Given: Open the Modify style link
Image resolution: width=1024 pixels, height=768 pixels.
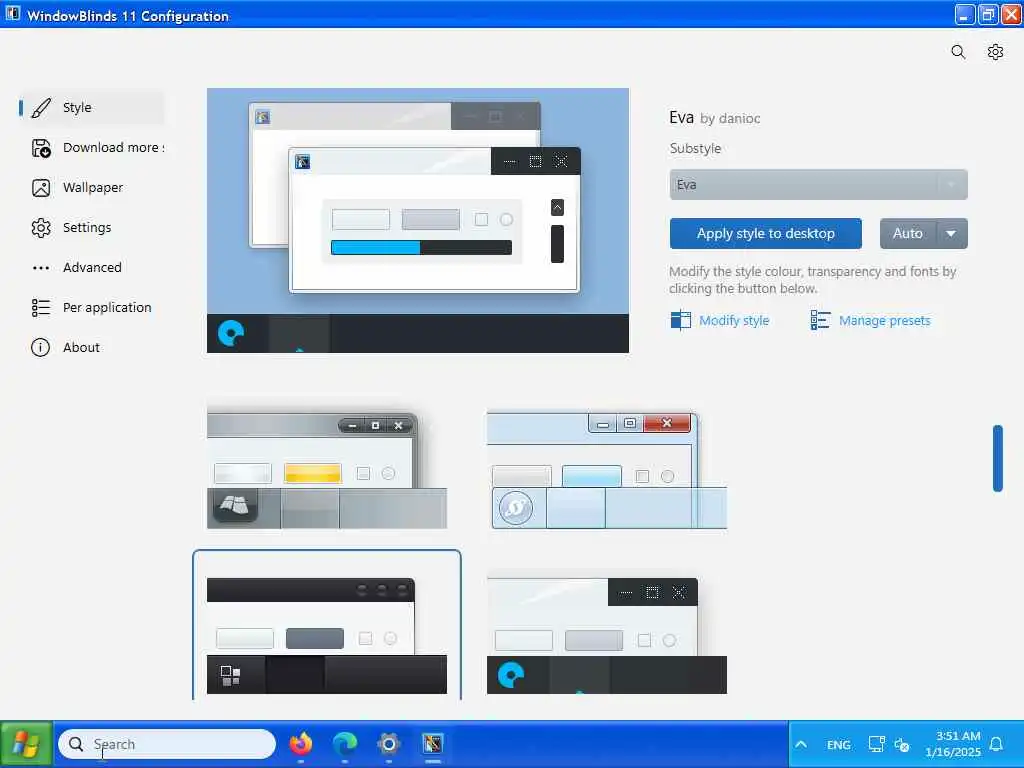Looking at the screenshot, I should point(733,321).
